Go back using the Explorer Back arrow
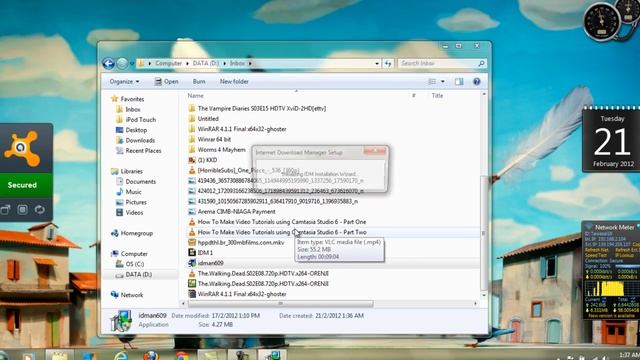This screenshot has width=640, height=360. coord(108,63)
